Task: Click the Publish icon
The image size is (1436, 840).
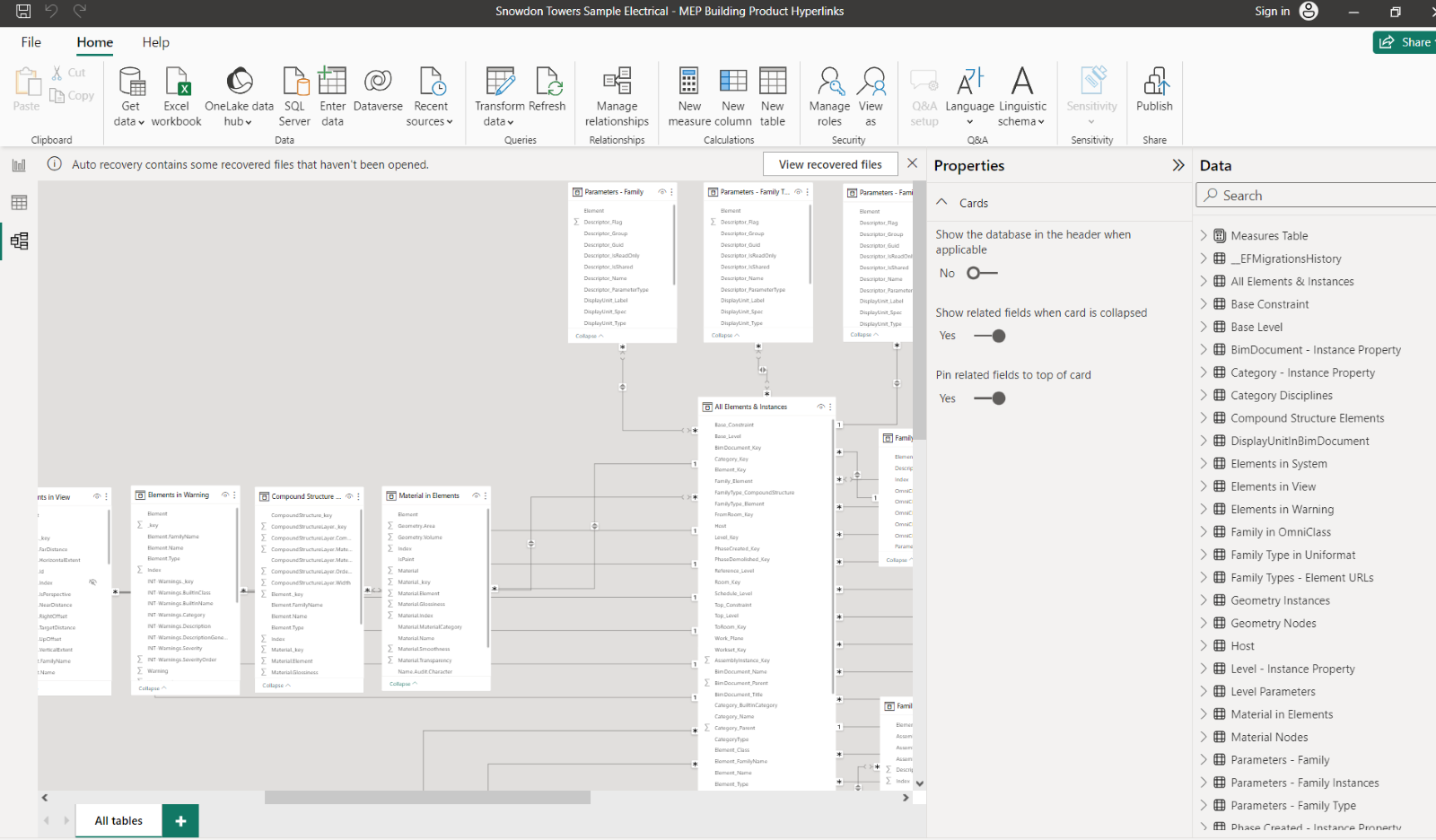Action: (x=1154, y=94)
